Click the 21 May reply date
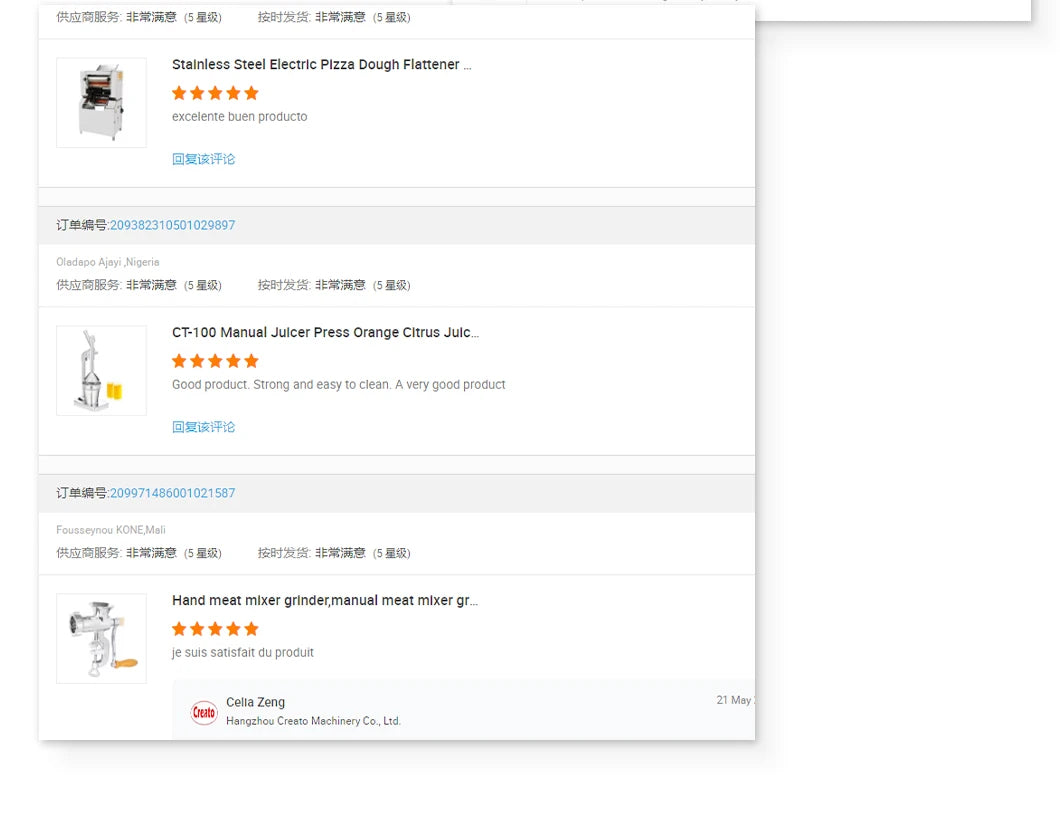Screen dimensions: 1060x840 [735, 700]
